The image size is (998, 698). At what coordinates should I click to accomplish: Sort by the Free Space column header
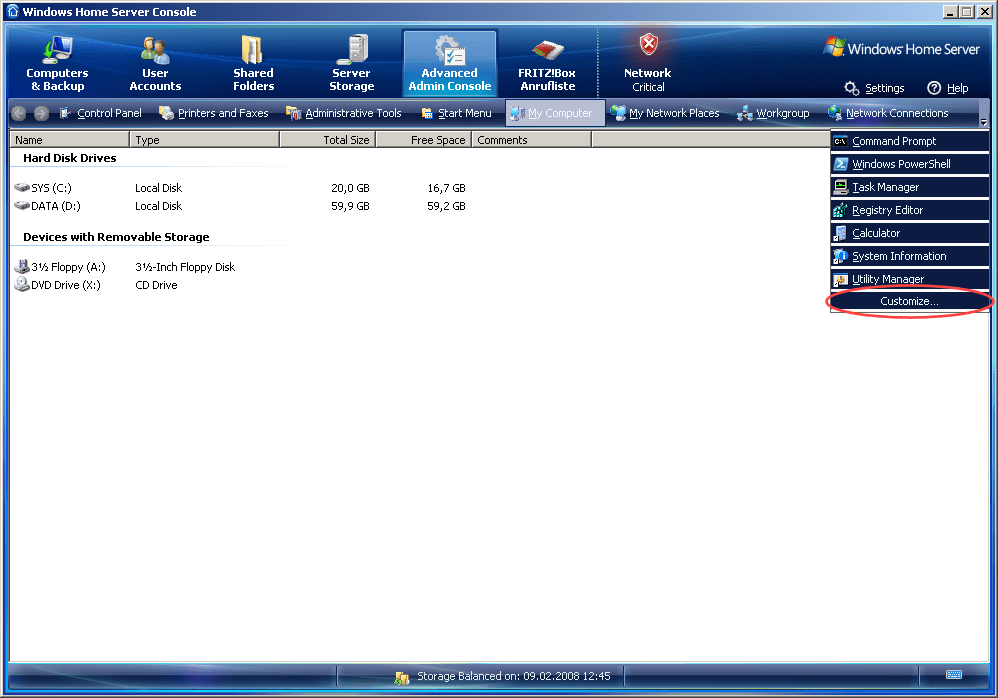coord(424,140)
